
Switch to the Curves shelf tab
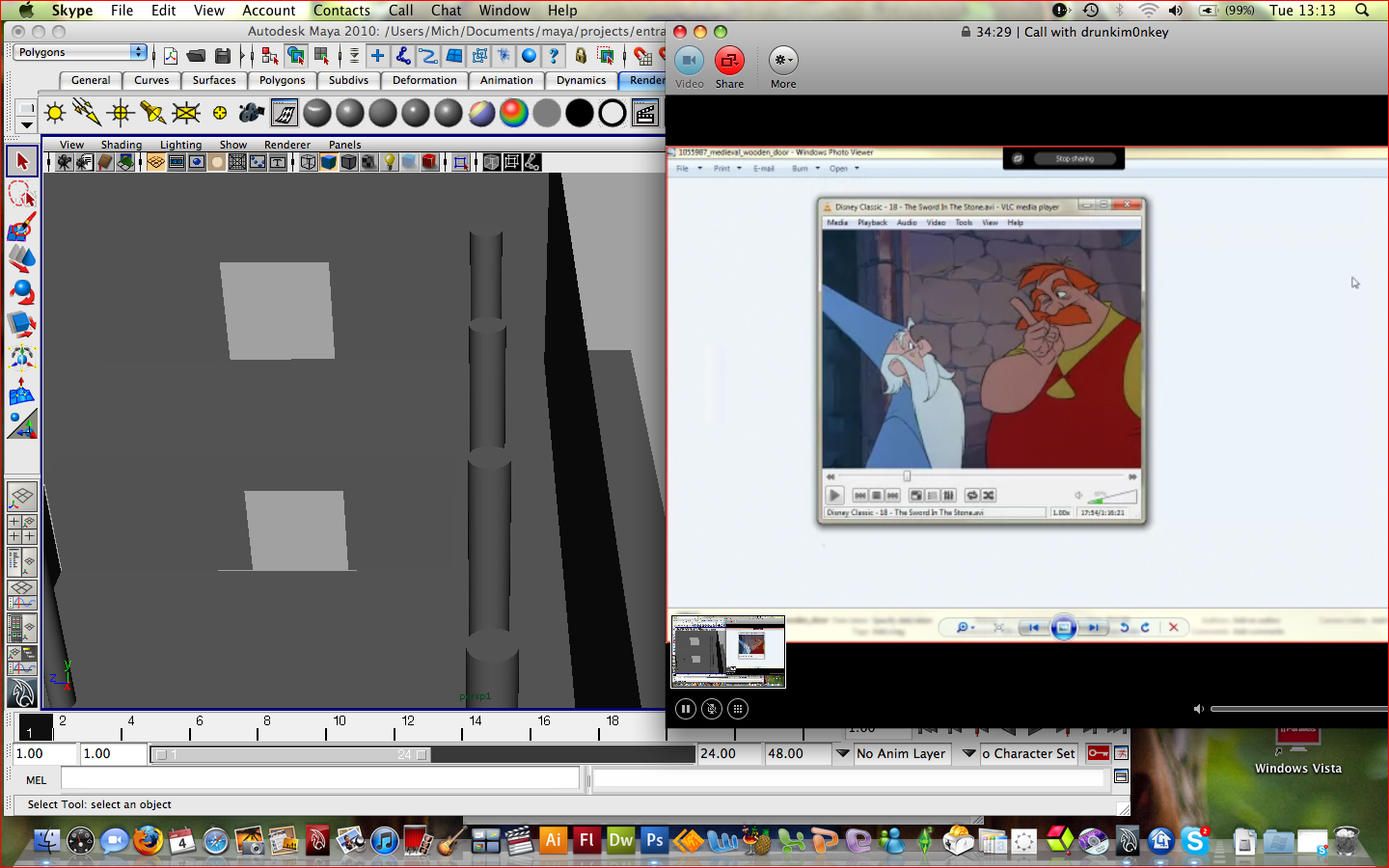pos(151,80)
